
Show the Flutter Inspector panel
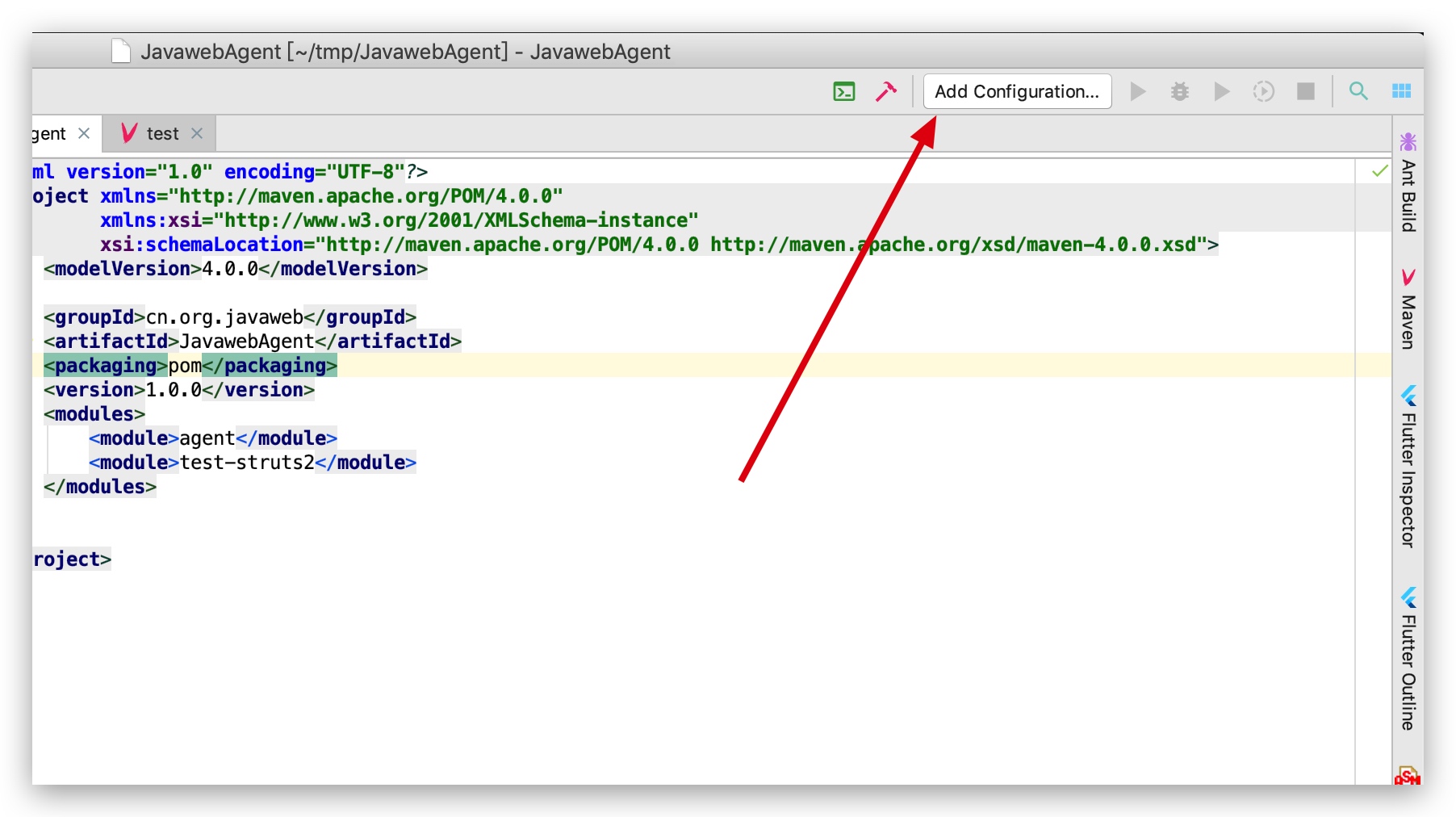pos(1408,468)
